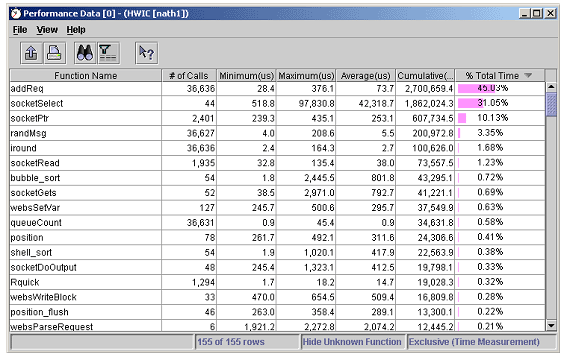
Task: Click Exclusive (Time Measurement) status button
Action: tap(474, 342)
